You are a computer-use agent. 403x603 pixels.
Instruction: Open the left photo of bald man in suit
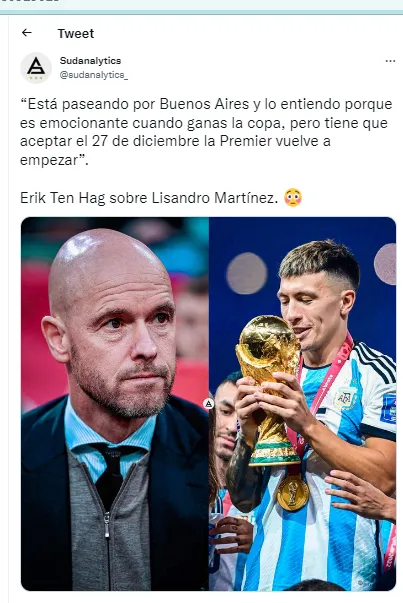(115, 404)
